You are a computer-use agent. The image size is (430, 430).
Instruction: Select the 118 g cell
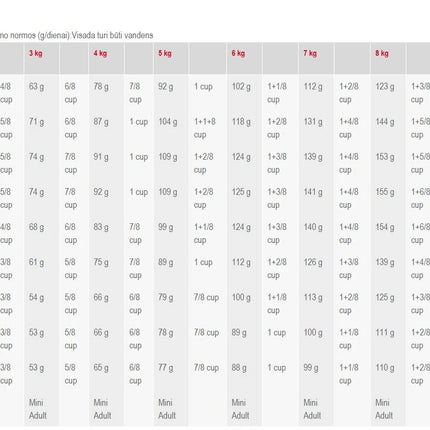pos(241,122)
